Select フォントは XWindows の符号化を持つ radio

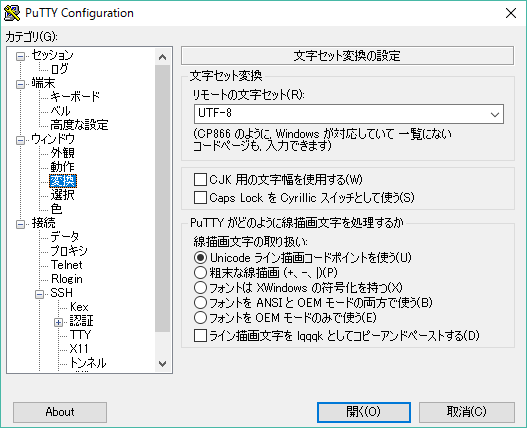click(200, 288)
